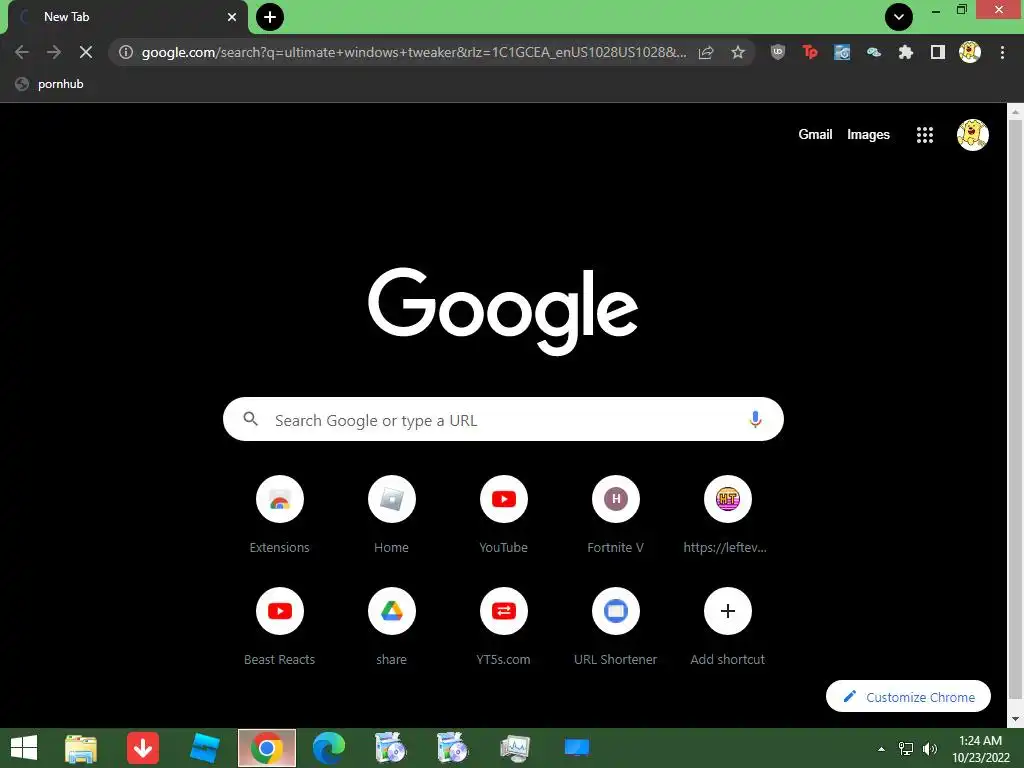Open Roblox Studio from taskbar
This screenshot has width=1024, height=768.
coord(204,748)
